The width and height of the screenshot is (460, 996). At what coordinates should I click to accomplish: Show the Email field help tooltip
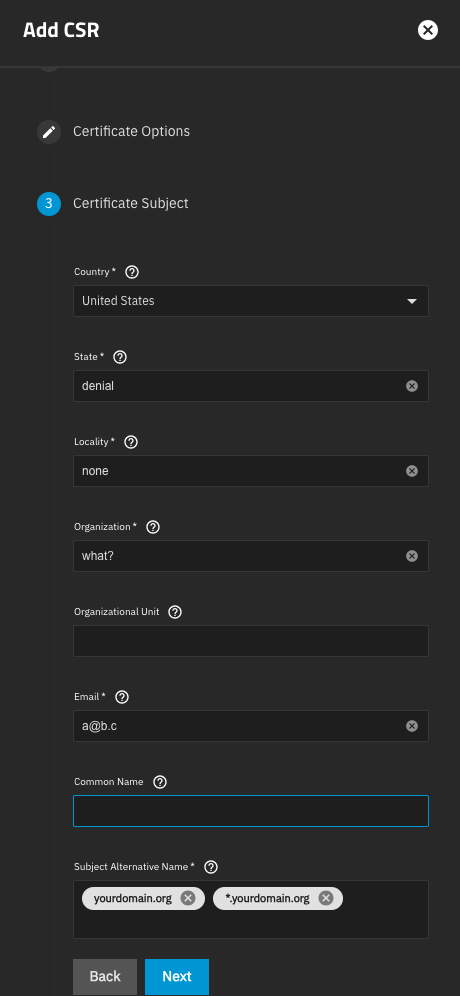click(122, 697)
